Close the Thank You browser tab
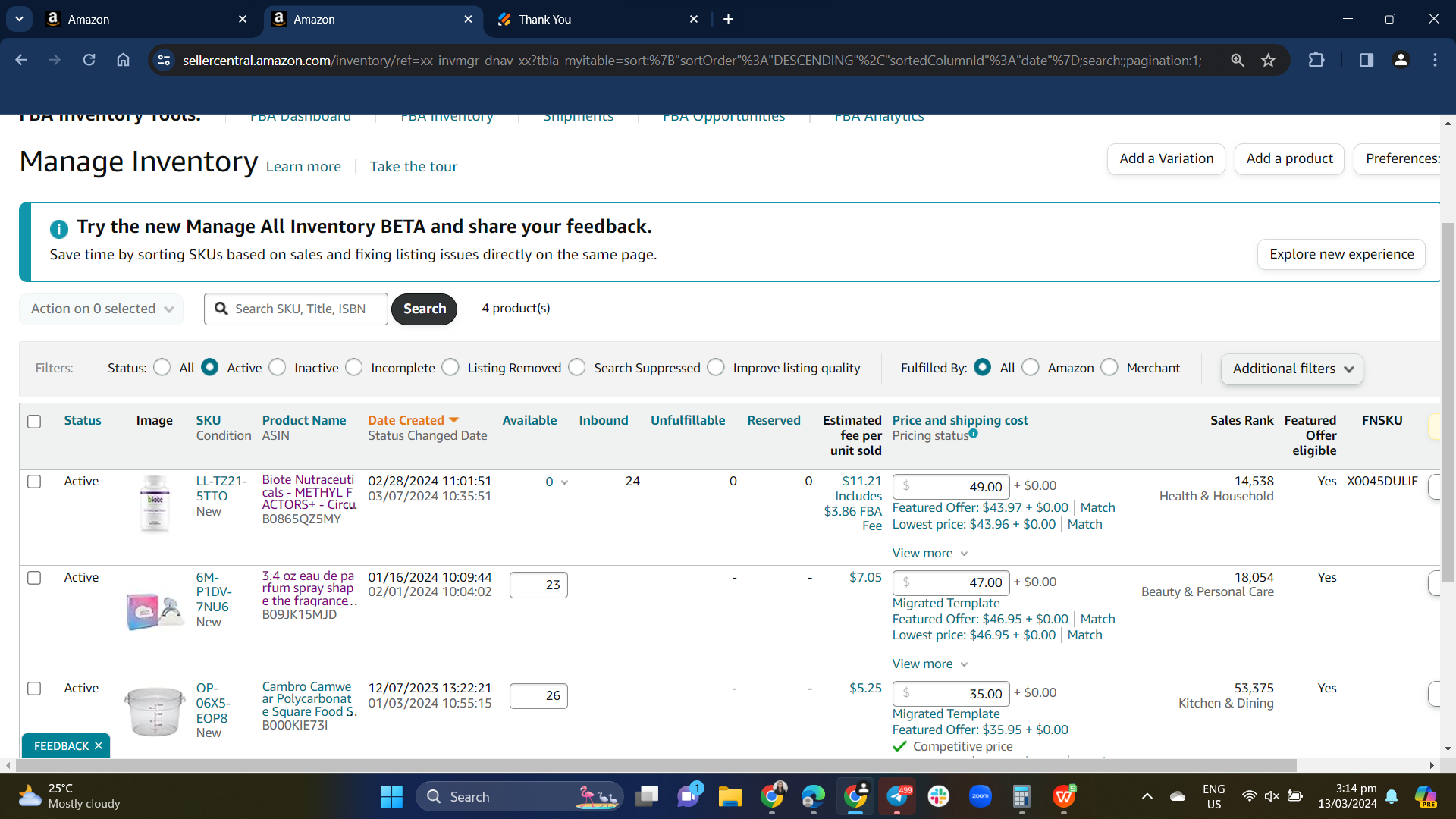The height and width of the screenshot is (819, 1456). pos(694,19)
